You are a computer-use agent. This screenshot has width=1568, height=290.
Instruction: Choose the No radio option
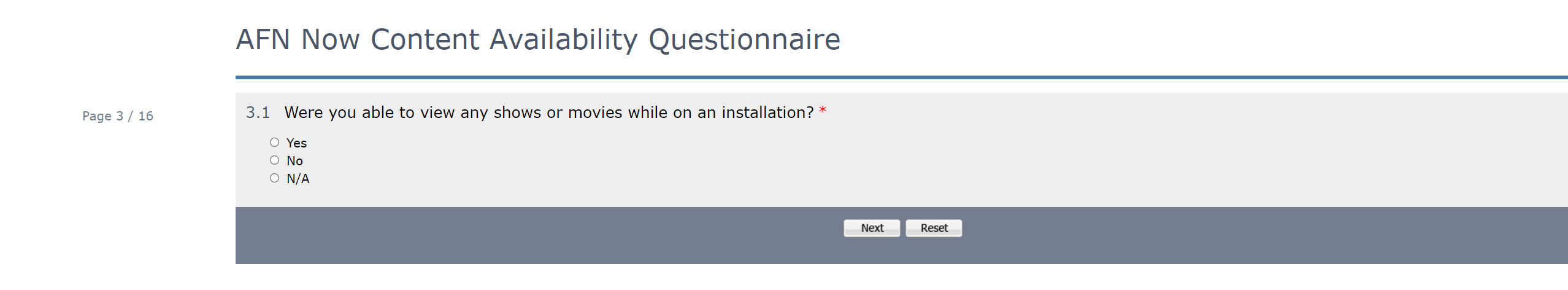coord(274,160)
